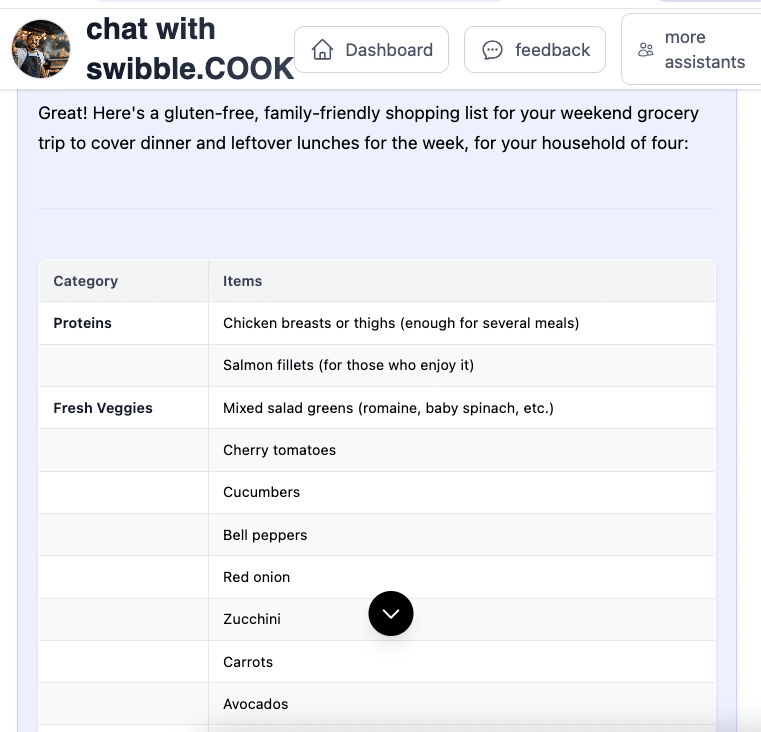This screenshot has width=761, height=732.
Task: Select the Items column header
Action: point(243,281)
